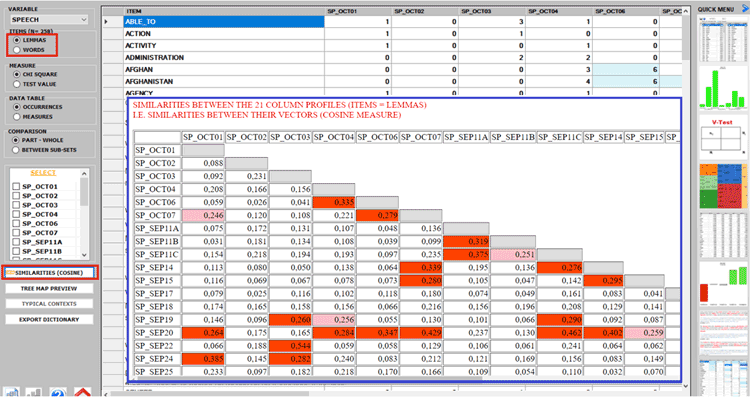Image resolution: width=750 pixels, height=397 pixels.
Task: Tick the SP_OCT03 checkbox
Action: [16, 205]
